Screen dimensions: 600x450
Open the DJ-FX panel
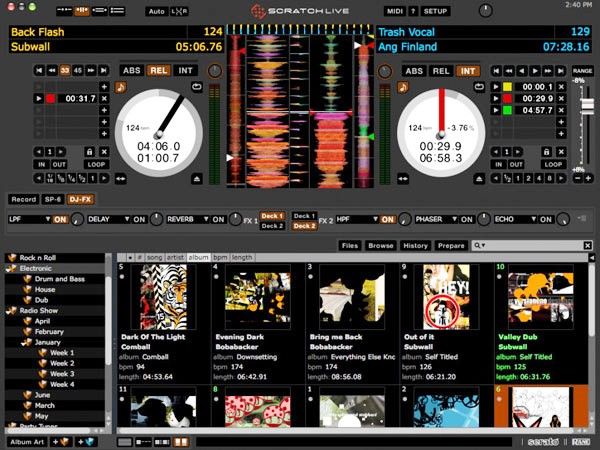pos(80,199)
